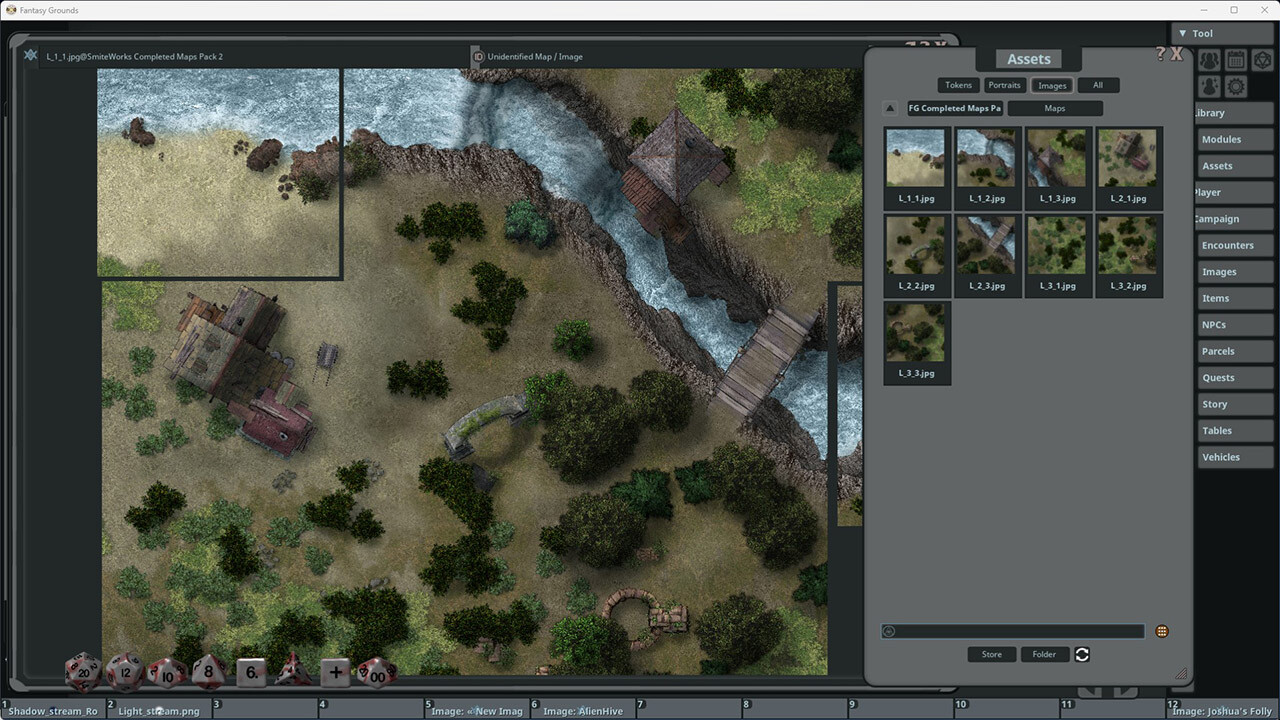Click the refresh icon beside the Folder button
Image resolution: width=1280 pixels, height=720 pixels.
pos(1082,654)
